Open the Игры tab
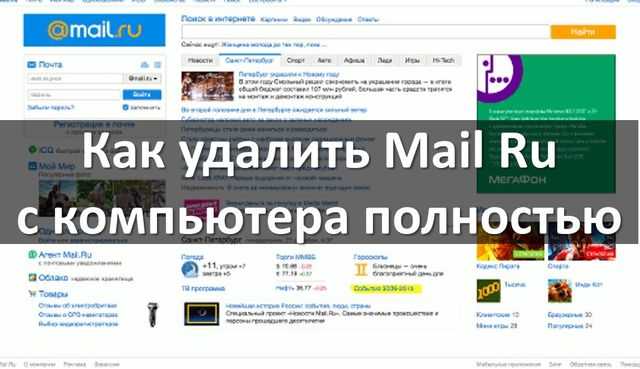This screenshot has height=369, width=640. pos(412,60)
